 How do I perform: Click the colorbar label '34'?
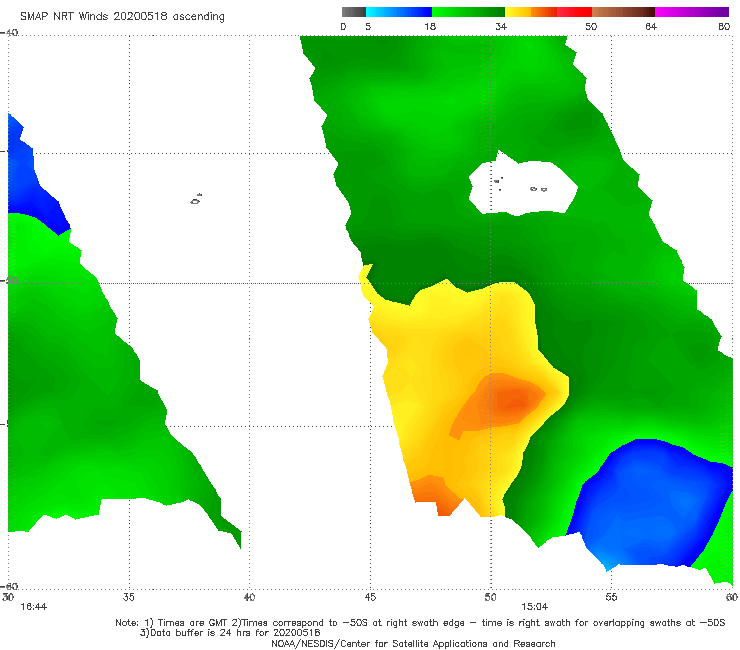pos(501,26)
